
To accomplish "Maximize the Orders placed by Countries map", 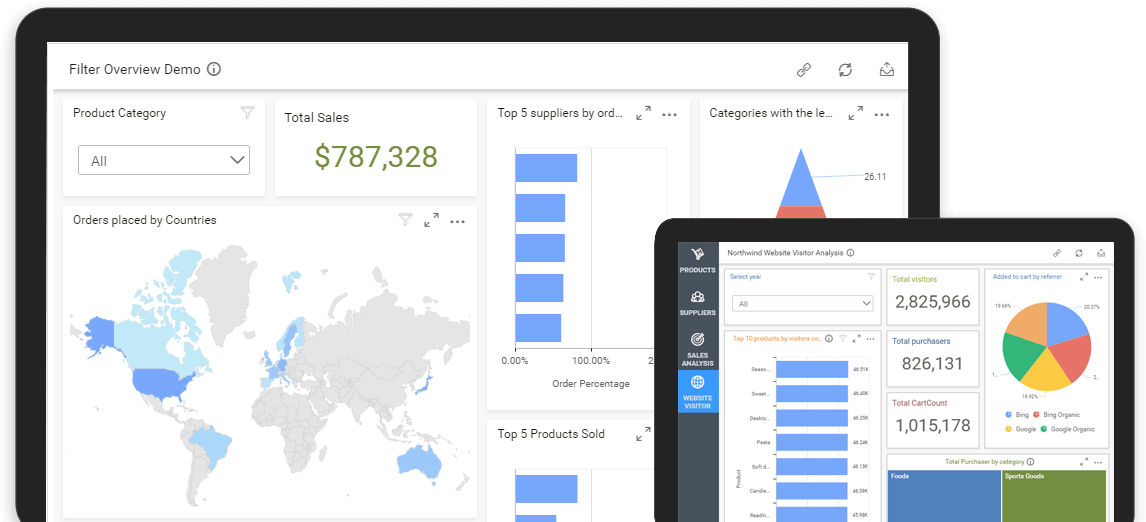I will point(431,219).
